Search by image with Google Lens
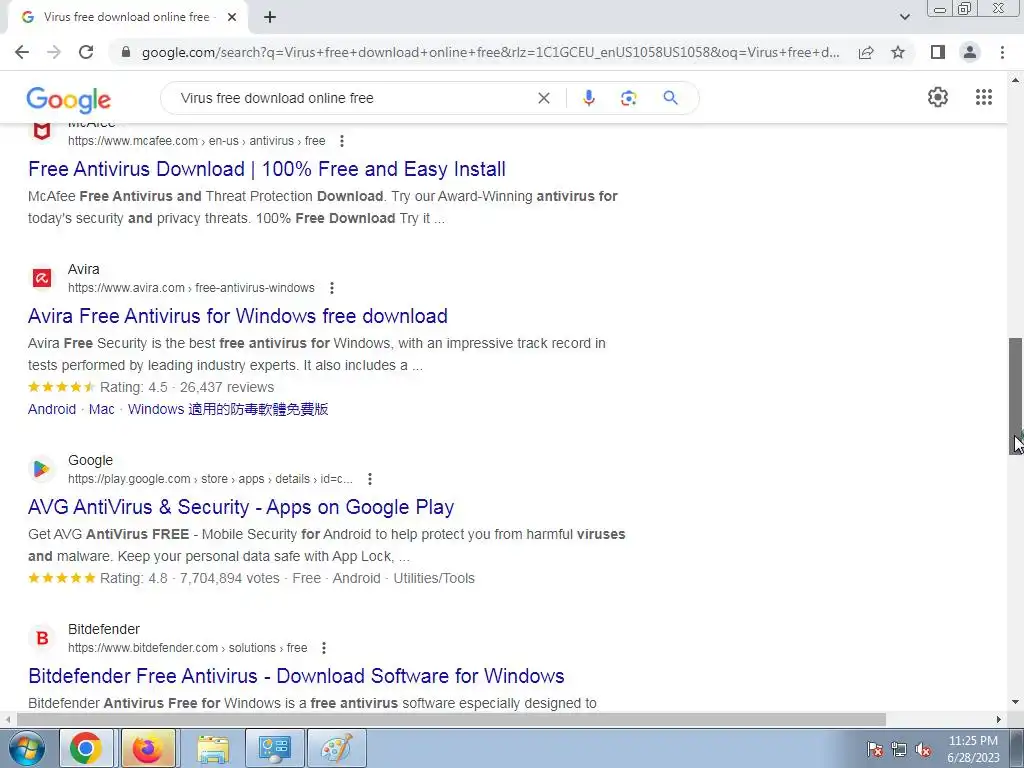Image resolution: width=1024 pixels, height=768 pixels. [x=628, y=98]
